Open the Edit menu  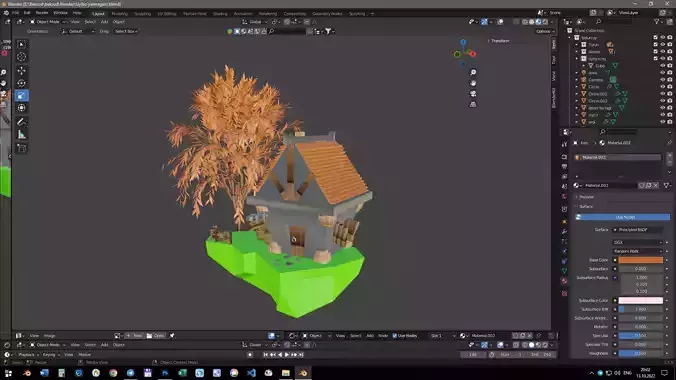pyautogui.click(x=27, y=13)
